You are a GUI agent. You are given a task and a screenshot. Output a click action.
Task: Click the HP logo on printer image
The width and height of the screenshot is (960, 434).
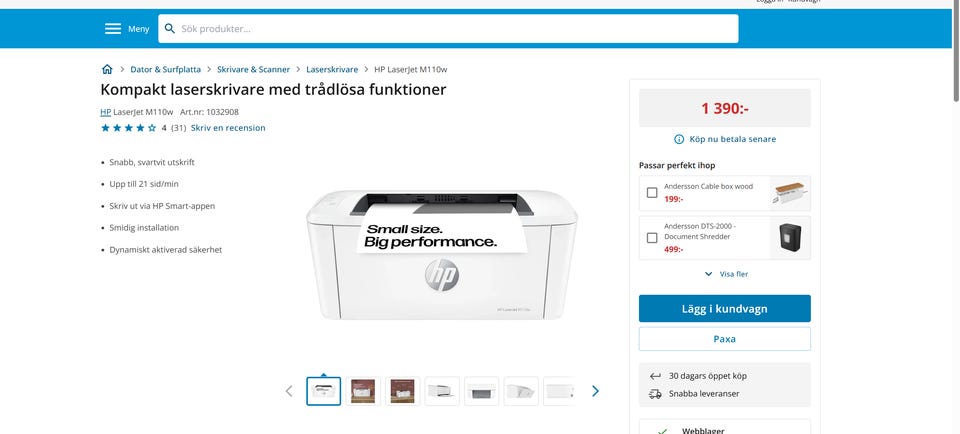(441, 275)
